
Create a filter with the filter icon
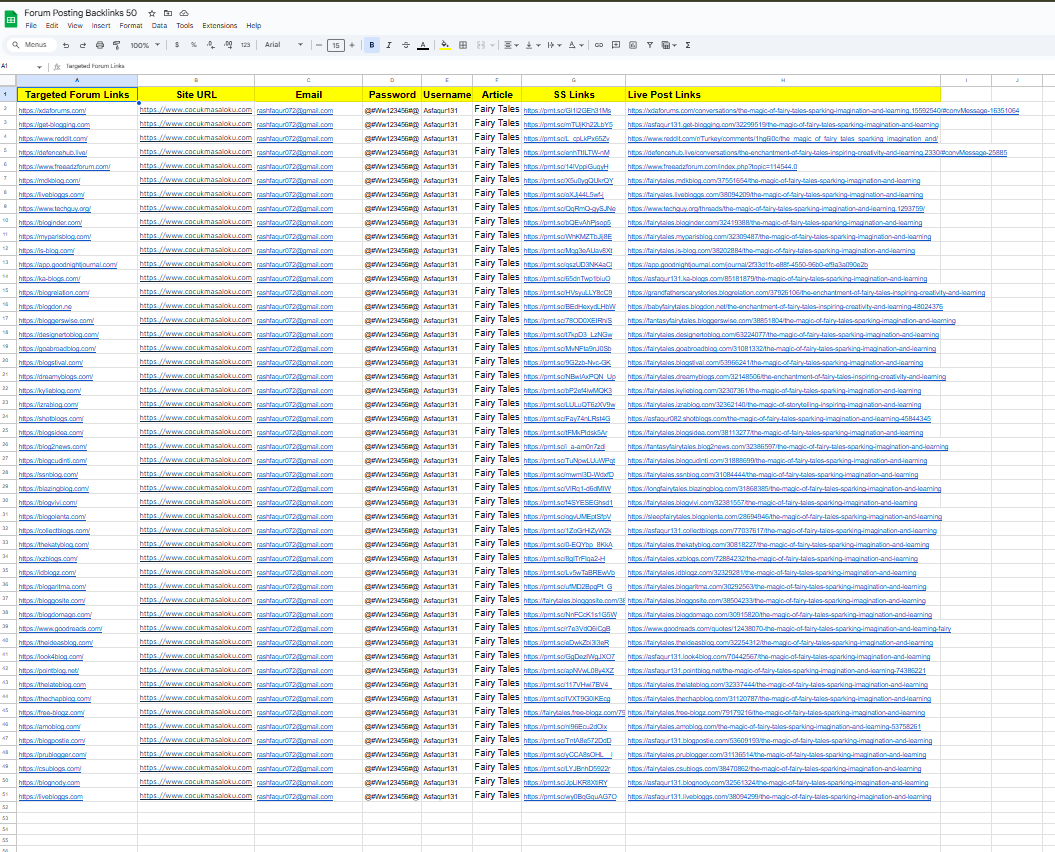649,45
